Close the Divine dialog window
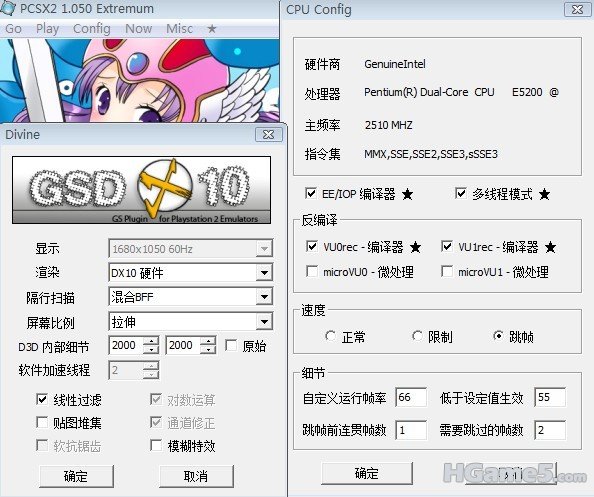Image resolution: width=594 pixels, height=497 pixels. pos(269,134)
